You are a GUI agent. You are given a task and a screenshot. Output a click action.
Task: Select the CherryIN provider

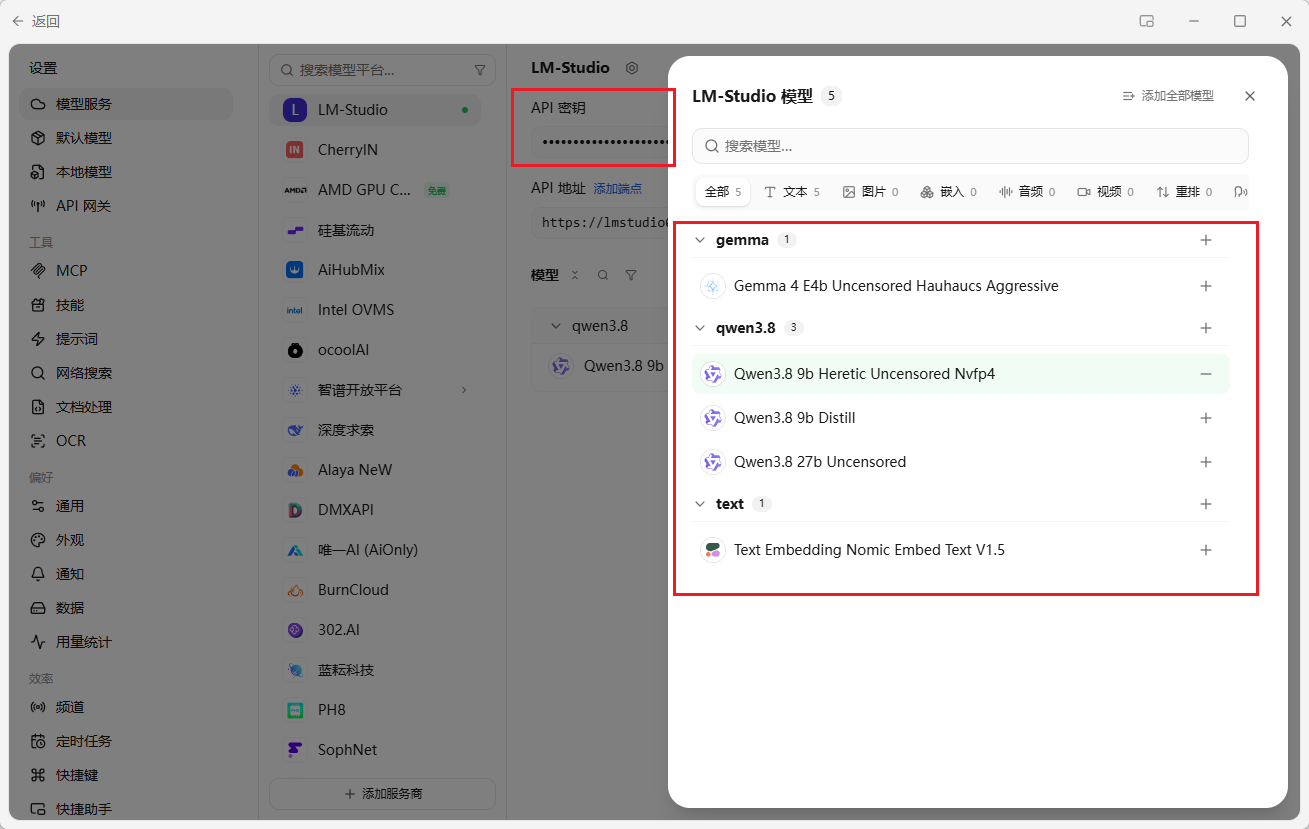click(375, 150)
